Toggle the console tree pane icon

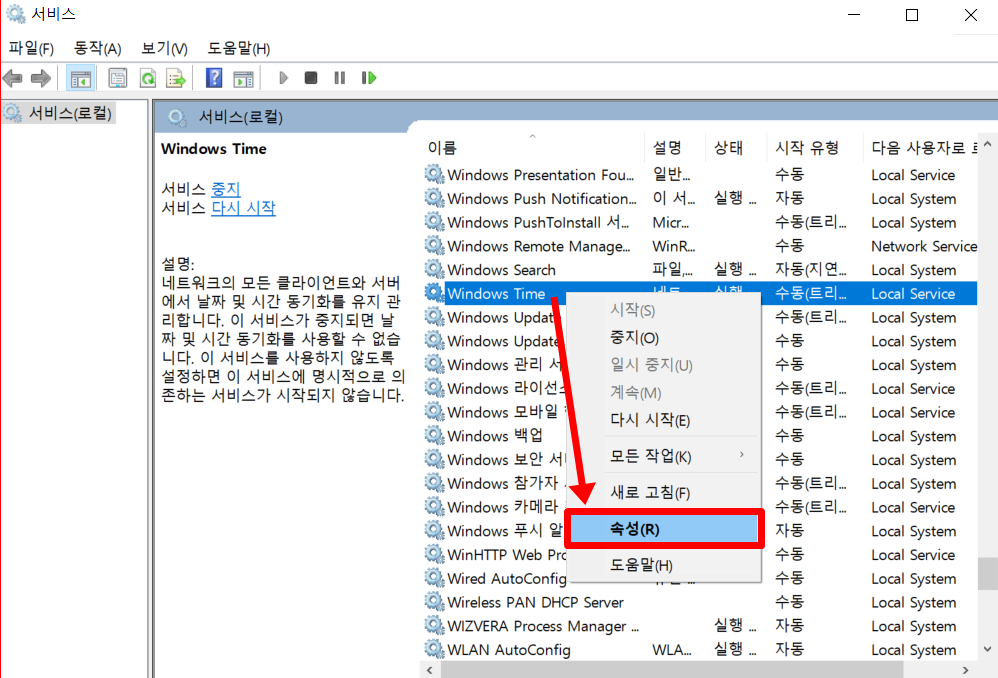tap(81, 78)
